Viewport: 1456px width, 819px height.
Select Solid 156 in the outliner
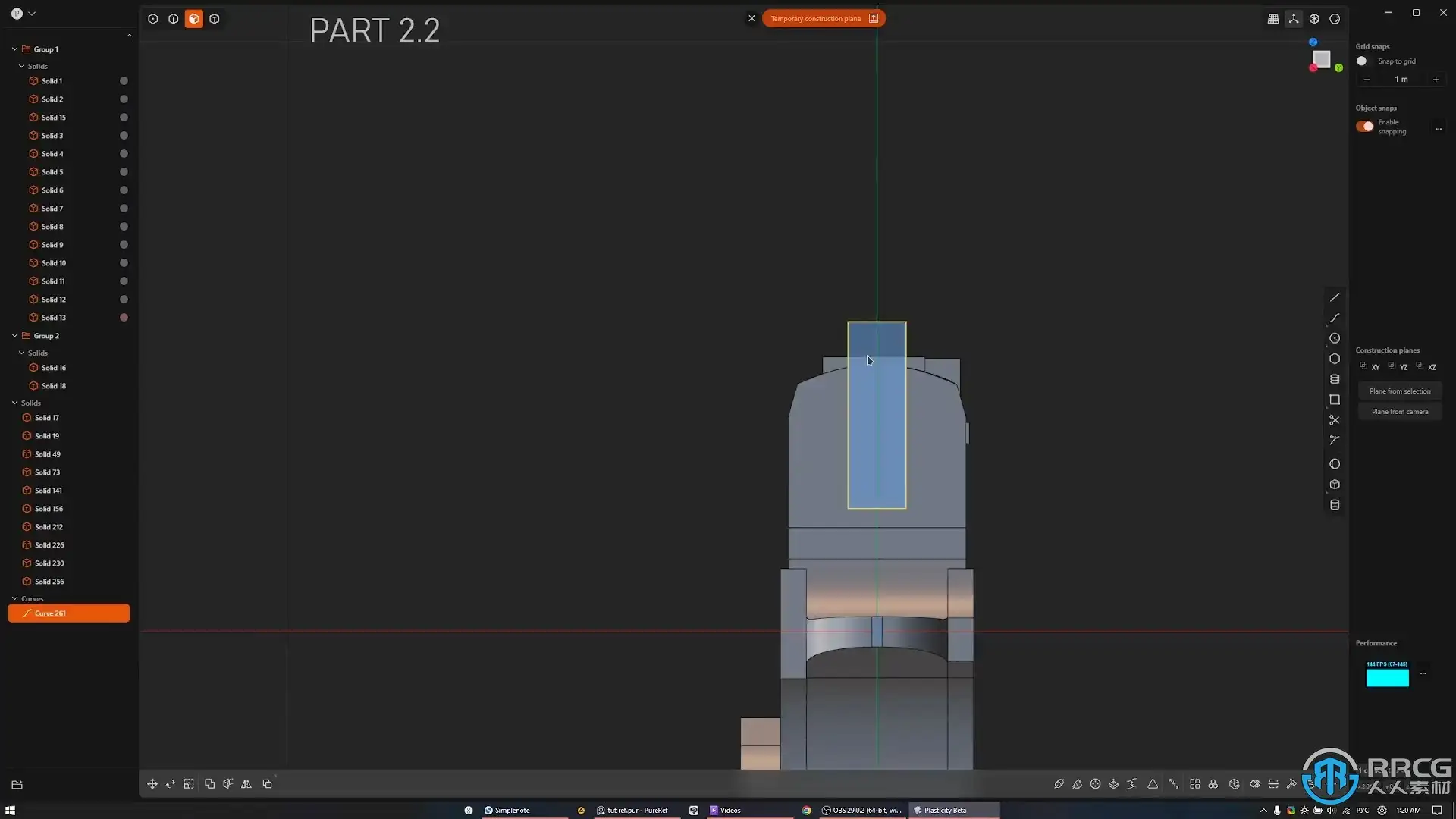(49, 509)
